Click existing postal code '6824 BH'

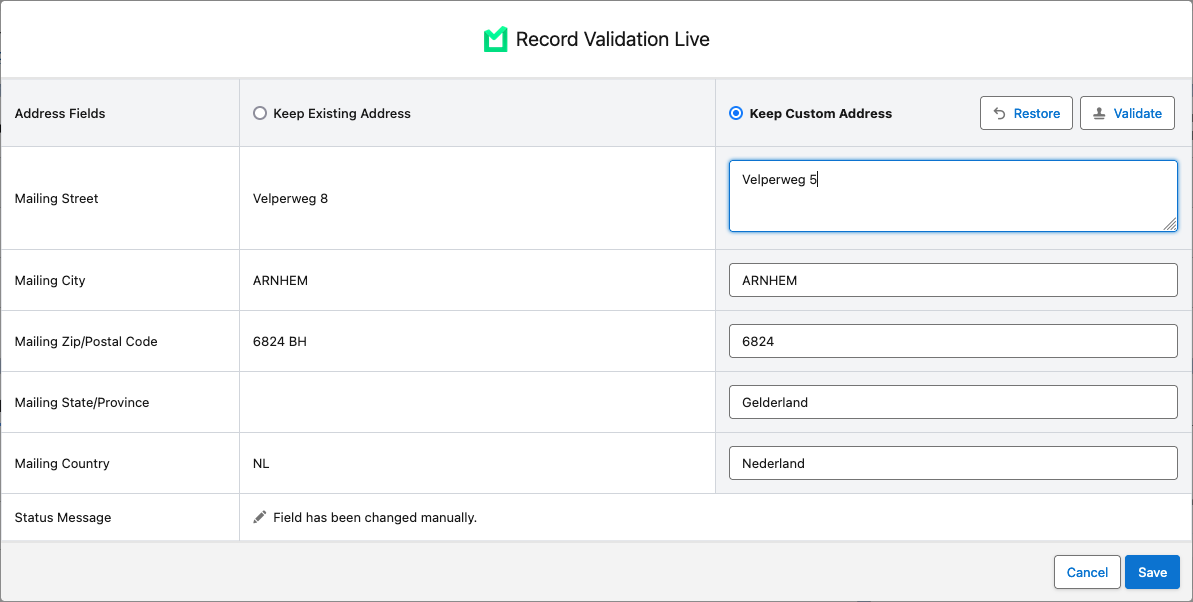(x=279, y=342)
